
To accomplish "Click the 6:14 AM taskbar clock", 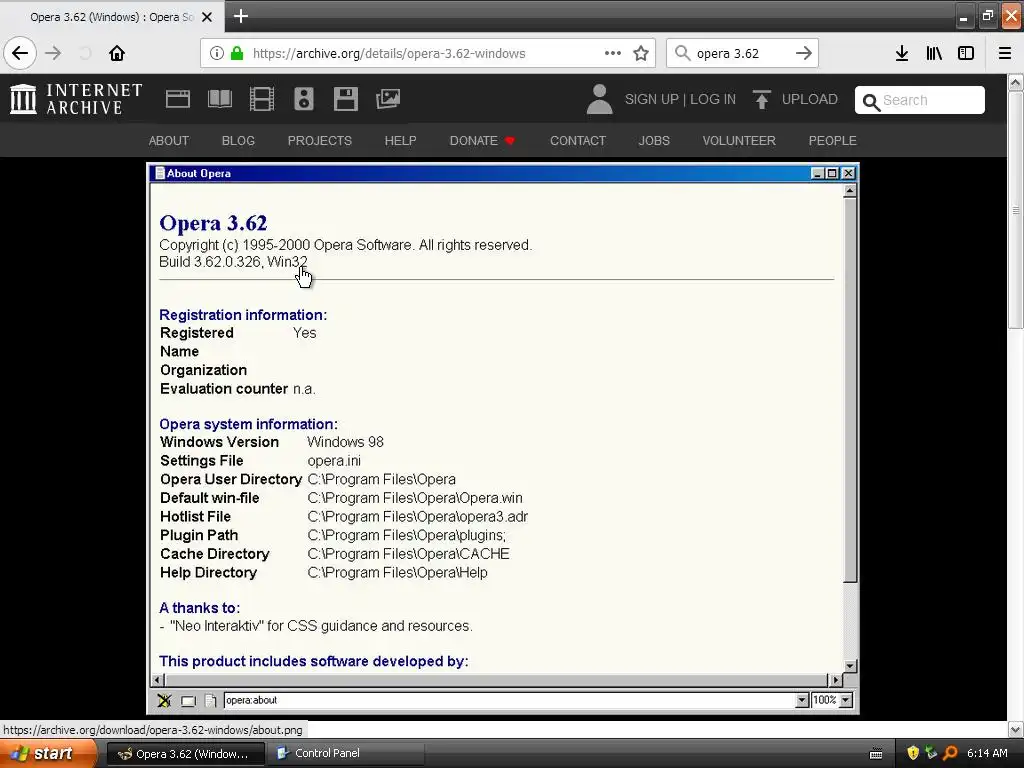I will pos(987,753).
